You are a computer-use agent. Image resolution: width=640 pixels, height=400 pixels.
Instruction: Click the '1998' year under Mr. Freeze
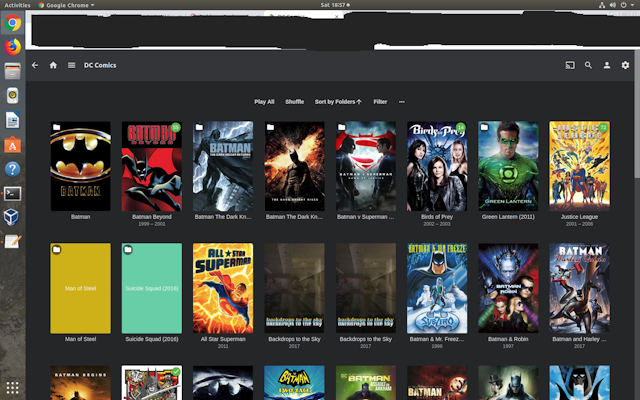tap(437, 346)
